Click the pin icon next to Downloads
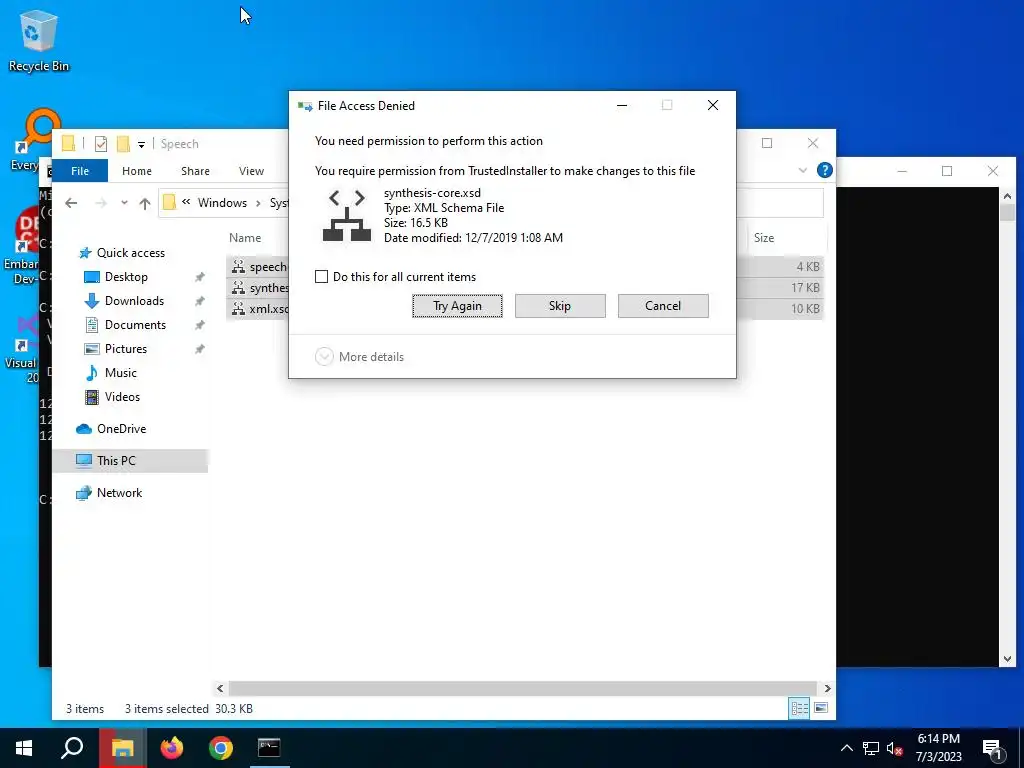 (x=200, y=301)
